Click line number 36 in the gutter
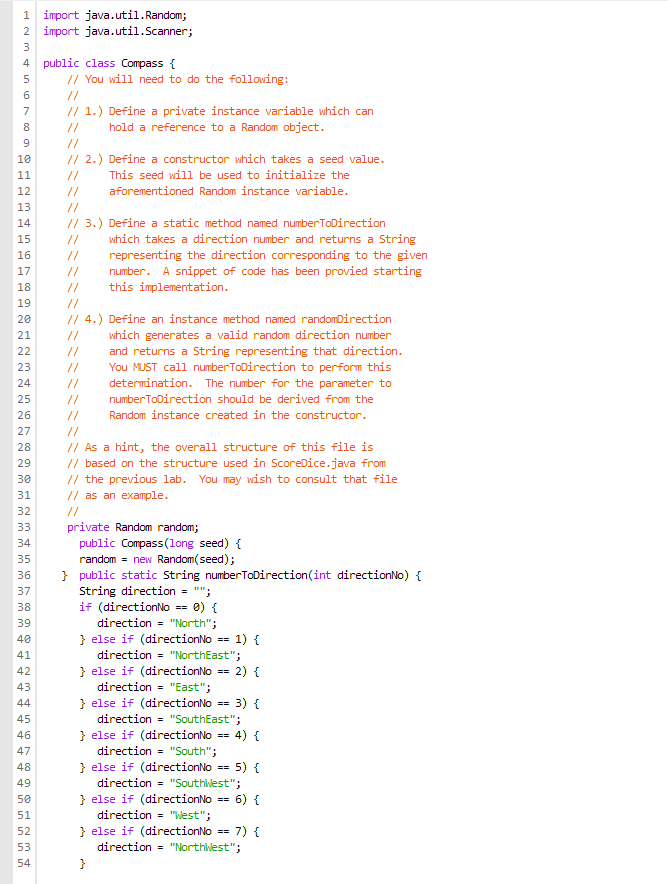The height and width of the screenshot is (884, 668). pyautogui.click(x=24, y=575)
